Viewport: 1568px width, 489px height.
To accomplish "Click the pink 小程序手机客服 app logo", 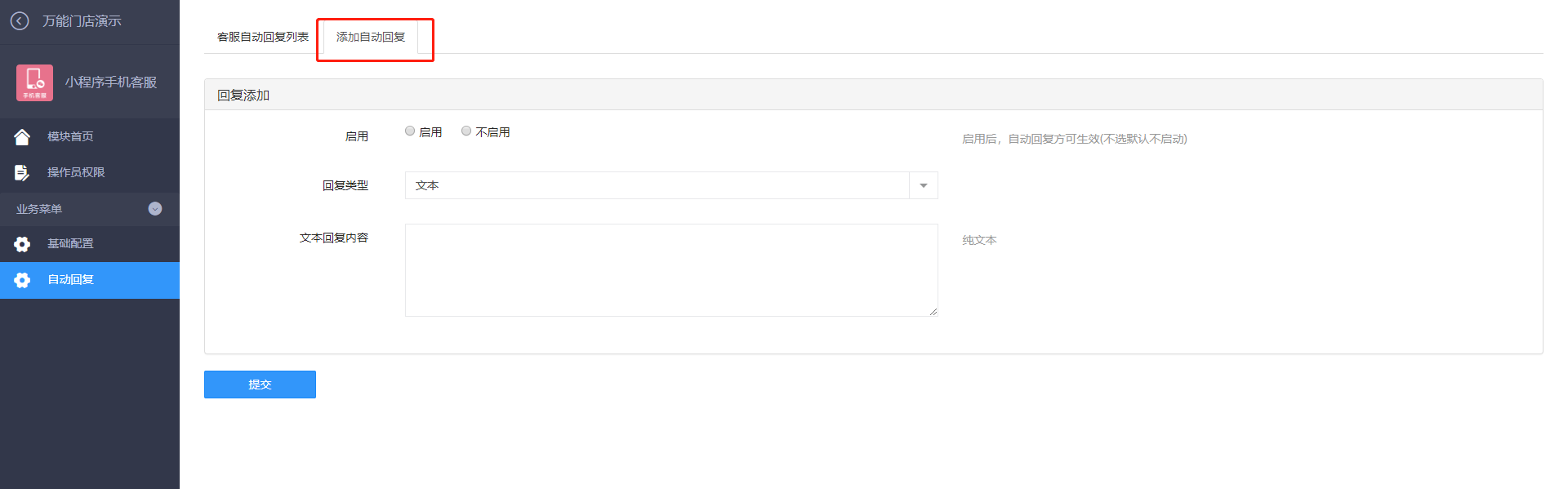I will [34, 82].
